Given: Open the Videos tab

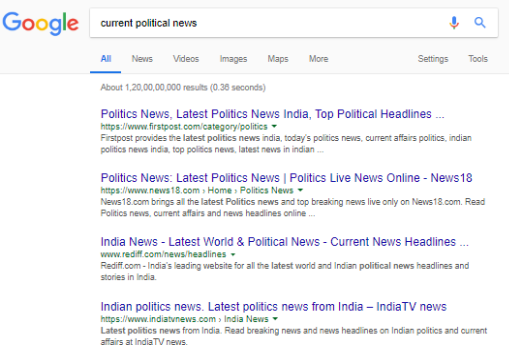Looking at the screenshot, I should pos(186,59).
